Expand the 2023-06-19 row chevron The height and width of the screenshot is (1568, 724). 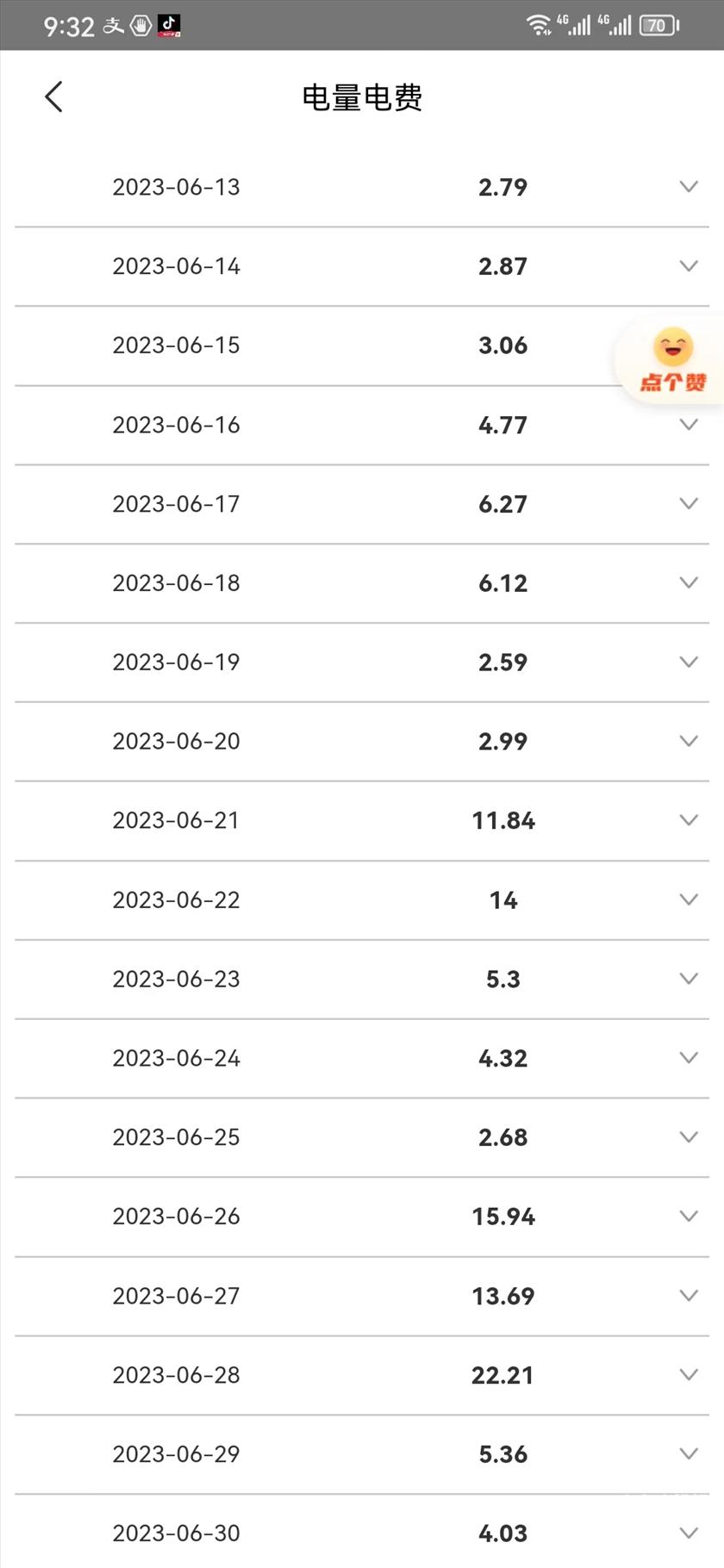coord(689,663)
